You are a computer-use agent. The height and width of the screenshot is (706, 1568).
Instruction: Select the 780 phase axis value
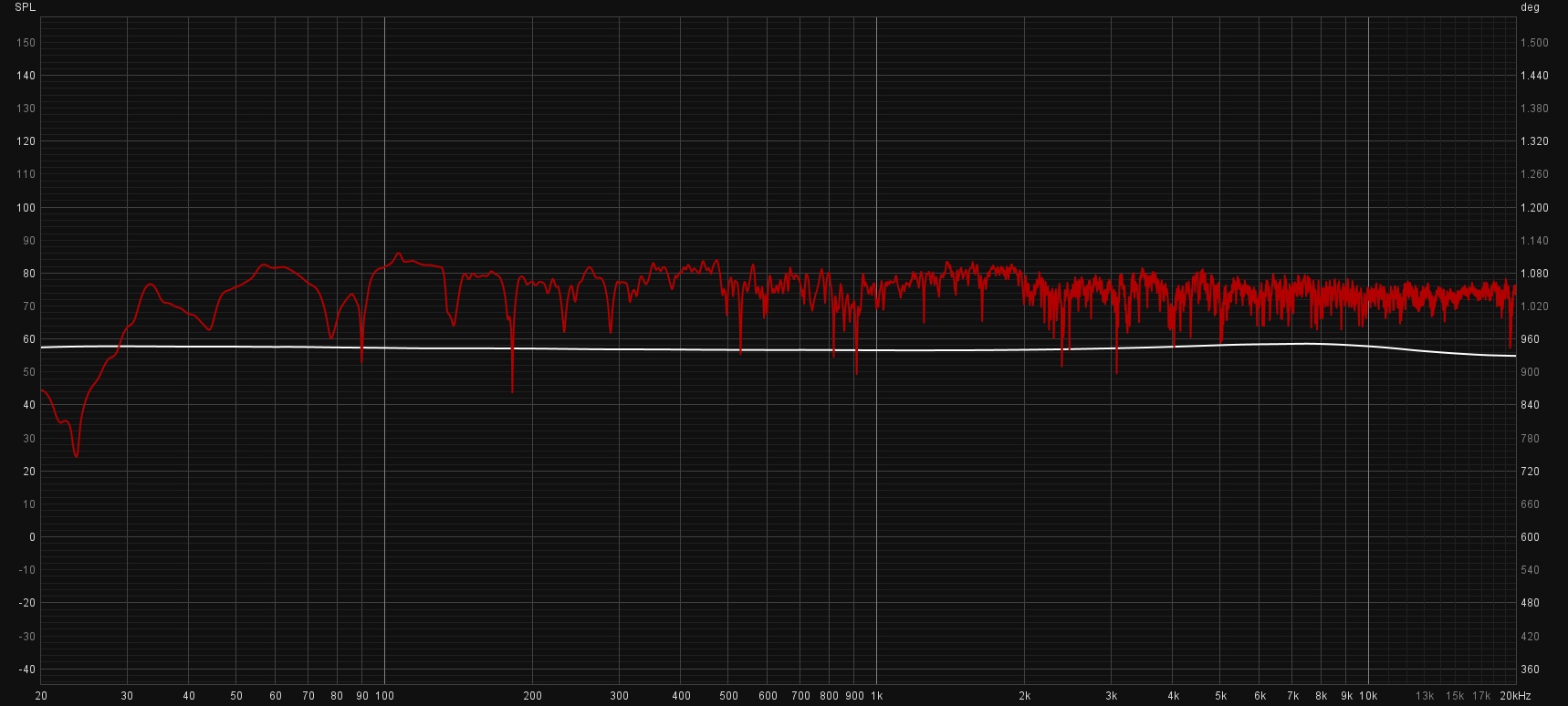[1530, 439]
